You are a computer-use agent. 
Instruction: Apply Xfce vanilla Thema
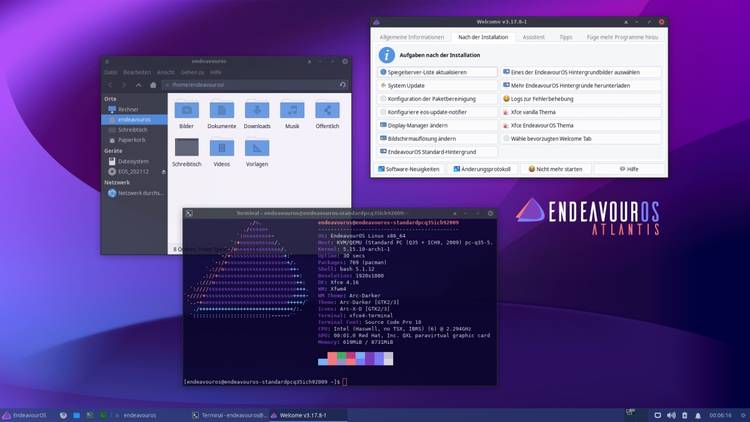(581, 112)
